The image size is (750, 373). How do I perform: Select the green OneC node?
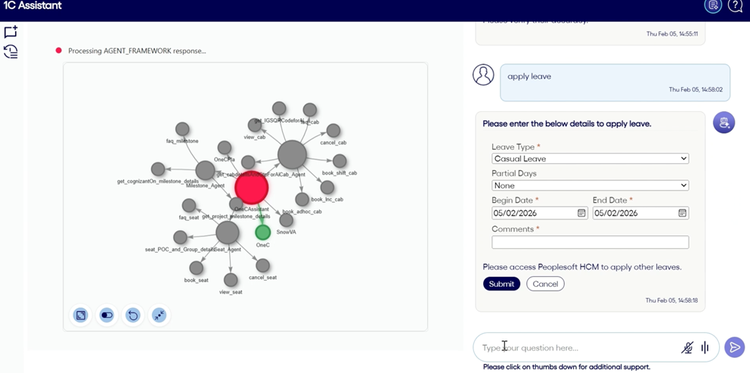point(263,232)
